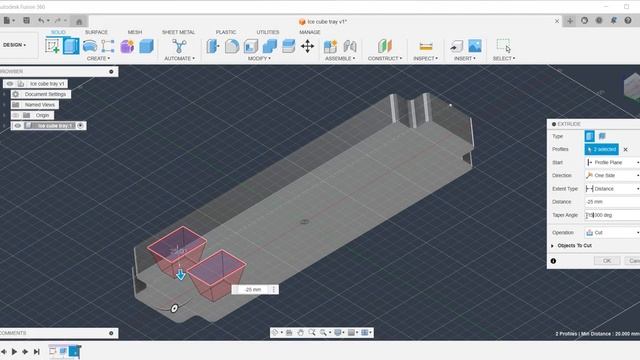Close the Ice cube tray v1 document tab

coord(557,21)
